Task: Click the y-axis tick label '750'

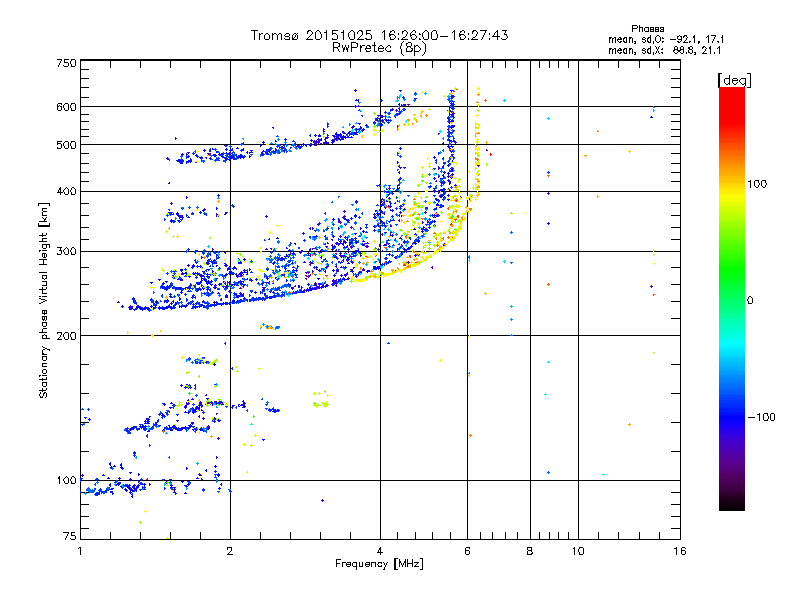Action: pos(67,63)
